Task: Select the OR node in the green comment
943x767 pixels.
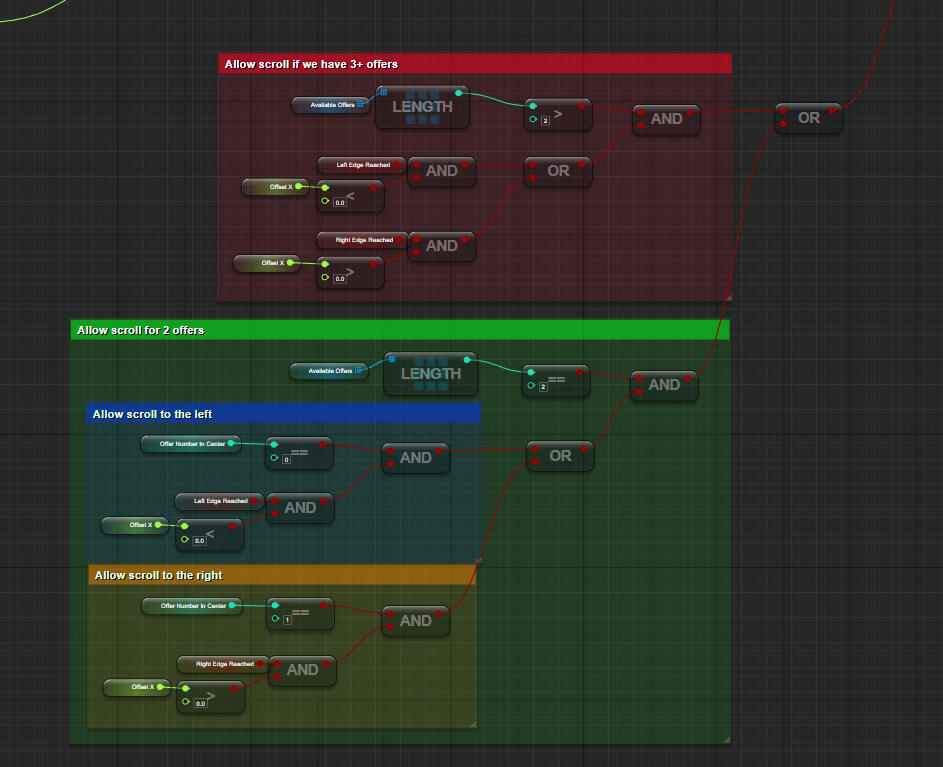Action: (x=560, y=456)
